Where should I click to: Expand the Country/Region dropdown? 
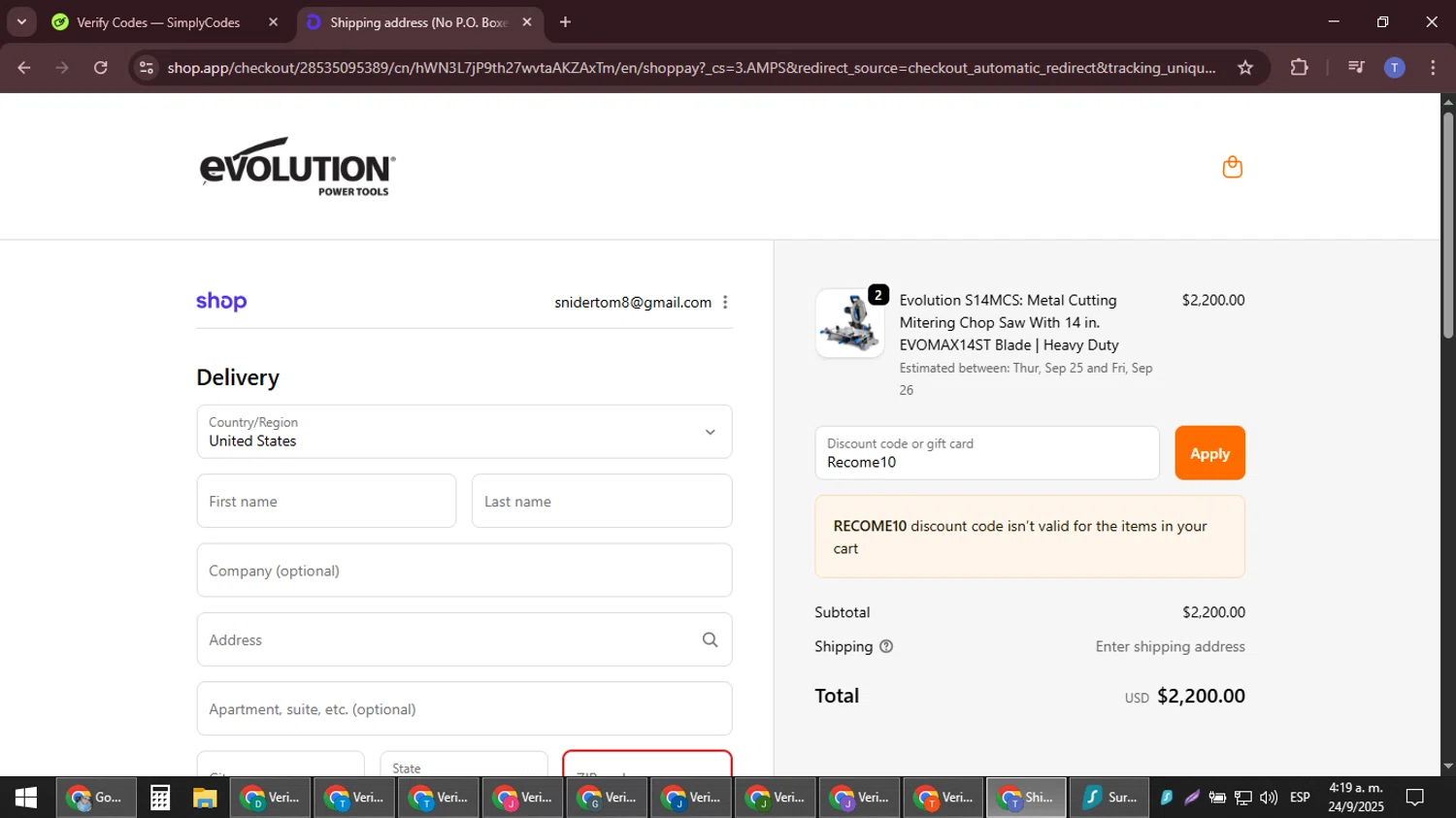[464, 432]
